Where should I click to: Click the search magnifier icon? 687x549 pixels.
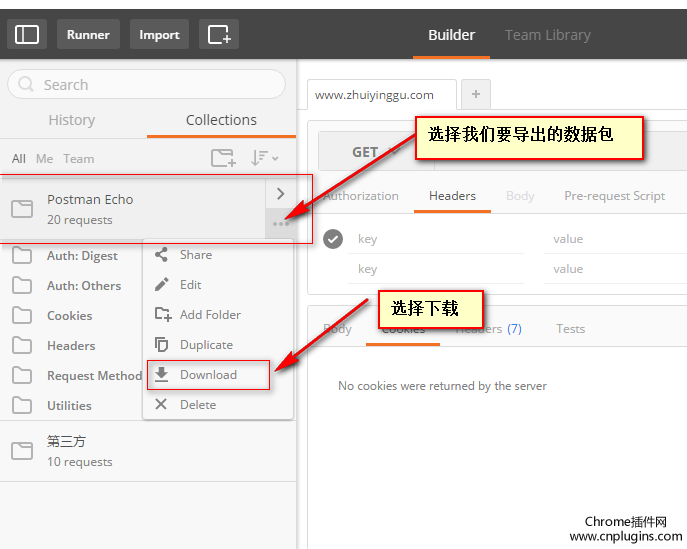25,84
